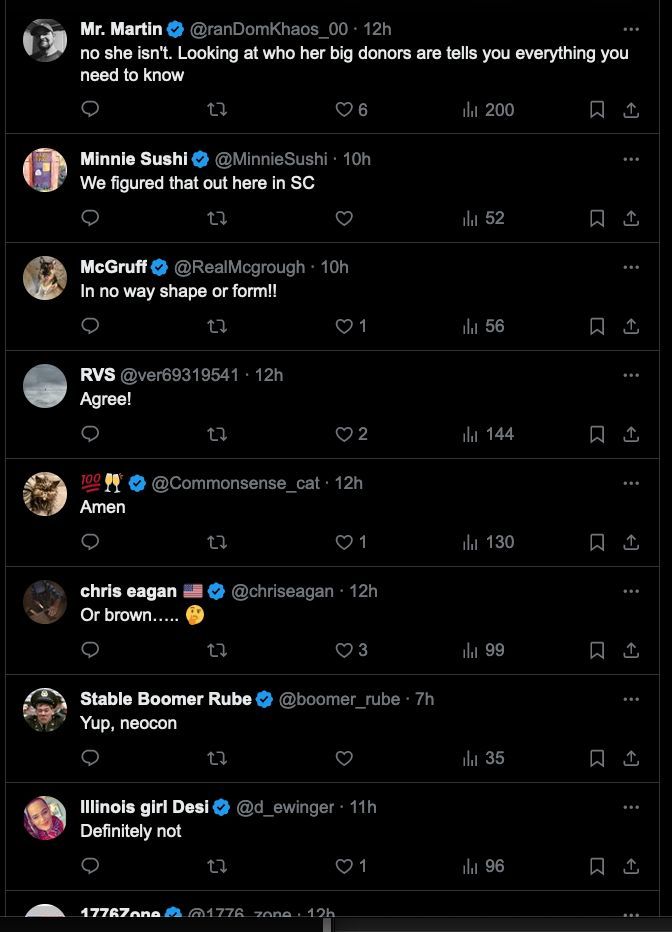Image resolution: width=672 pixels, height=932 pixels.
Task: Open the three-dot menu on McGruff's tweet
Action: pyautogui.click(x=631, y=267)
